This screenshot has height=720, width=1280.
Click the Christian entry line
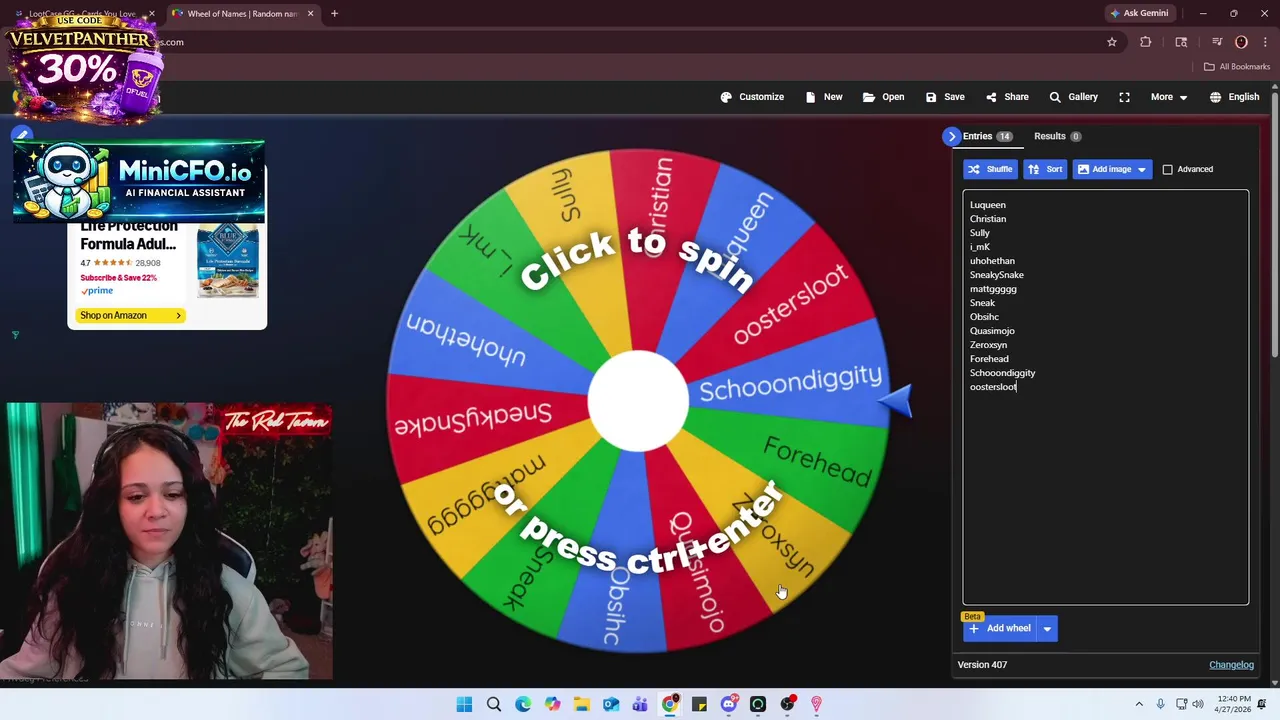pos(987,219)
